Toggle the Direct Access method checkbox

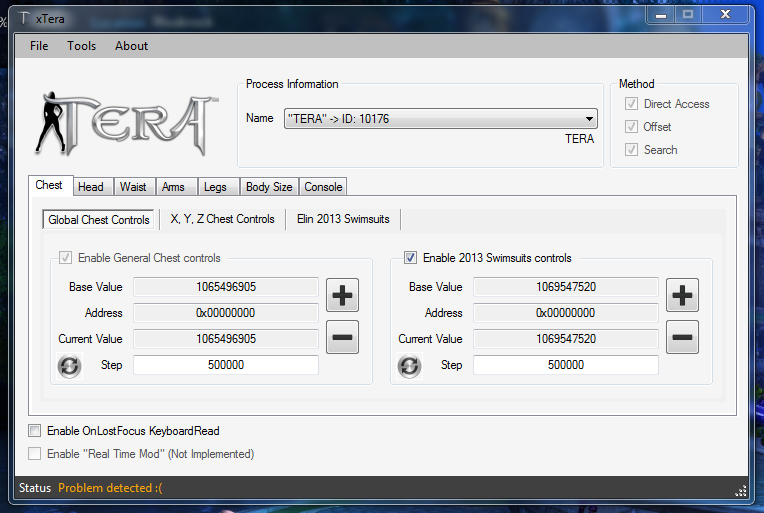631,104
